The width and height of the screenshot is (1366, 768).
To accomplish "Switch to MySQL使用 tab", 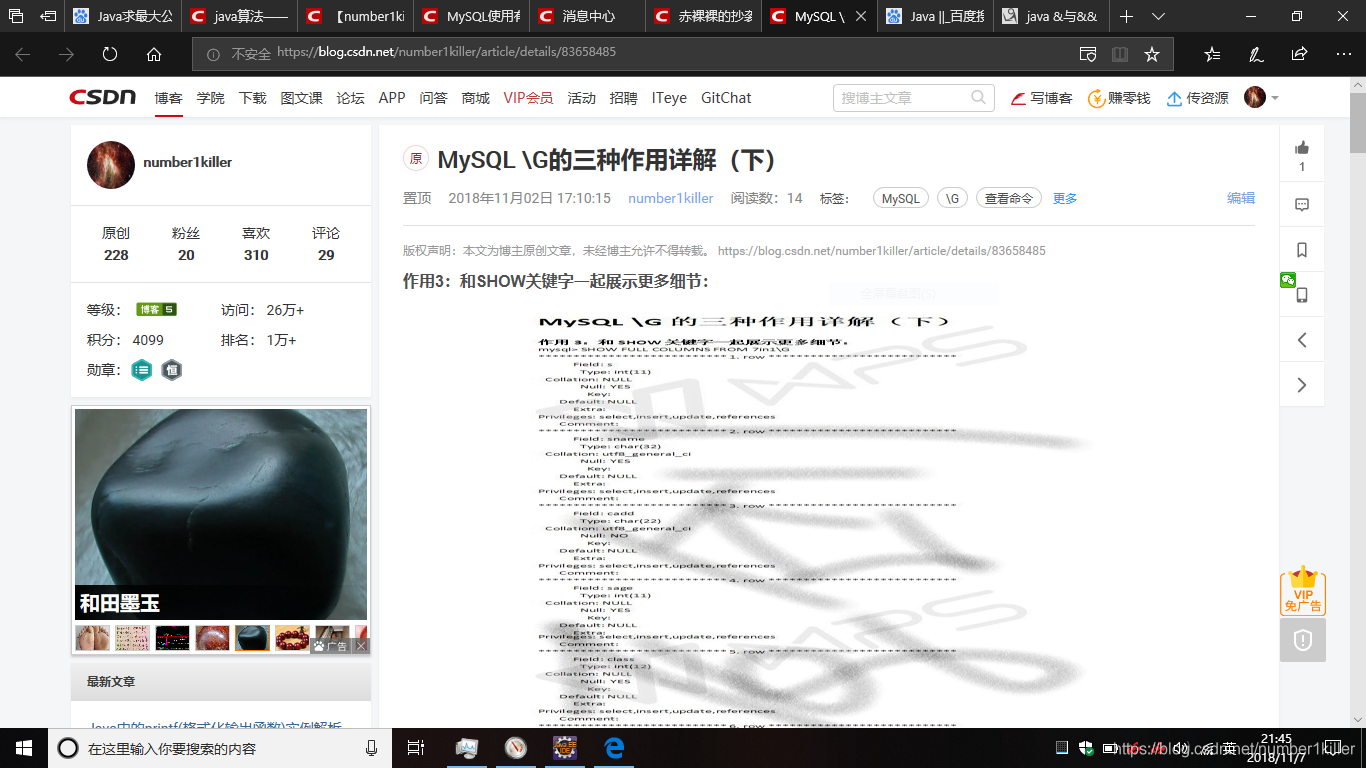I will coord(470,16).
